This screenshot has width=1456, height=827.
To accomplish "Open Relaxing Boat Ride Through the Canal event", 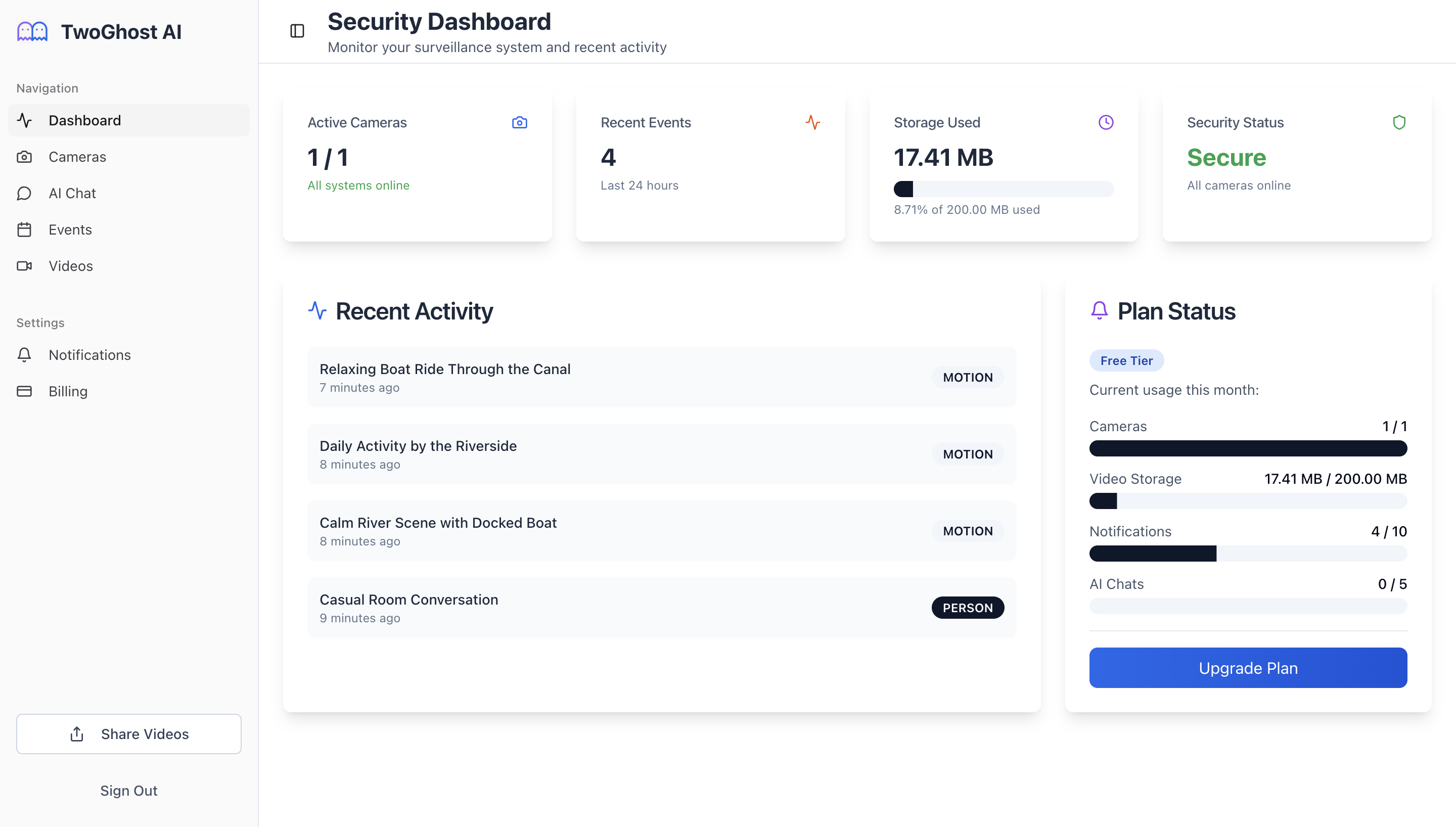I will 662,377.
